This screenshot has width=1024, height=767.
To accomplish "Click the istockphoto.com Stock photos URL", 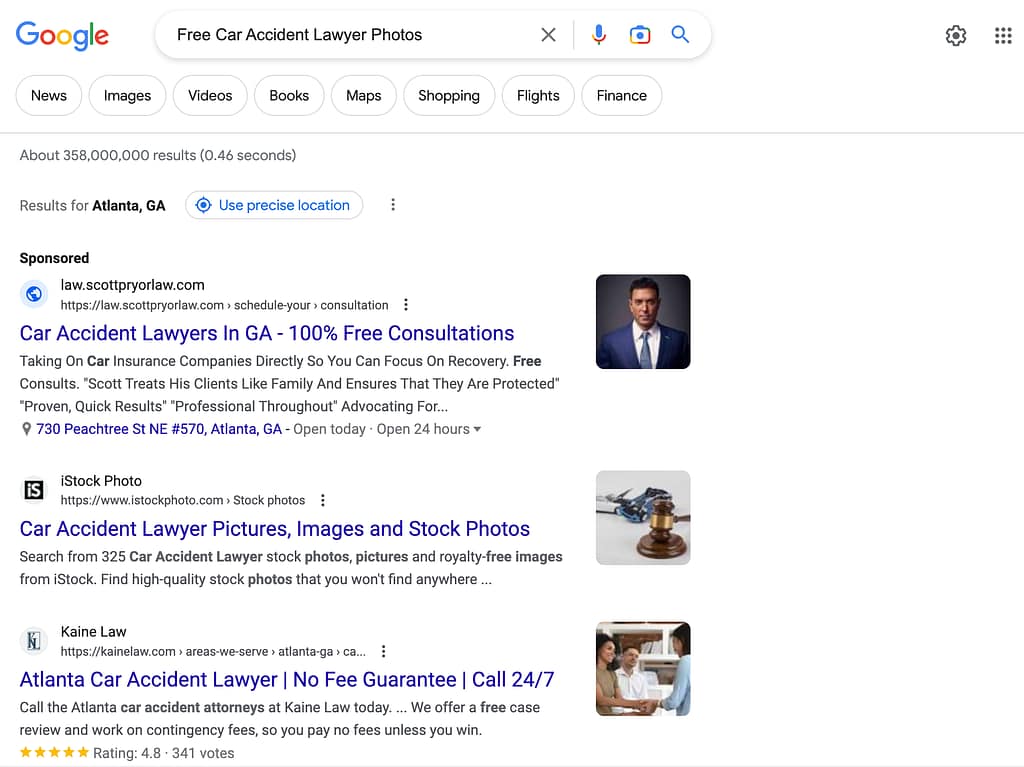I will click(x=183, y=500).
